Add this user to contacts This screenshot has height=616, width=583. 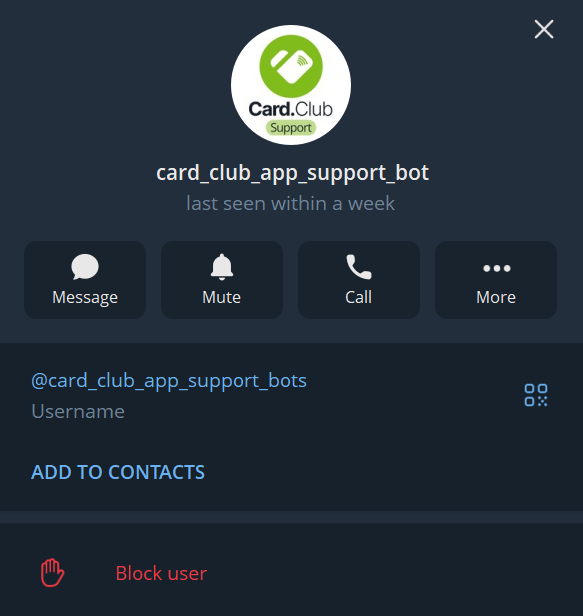(118, 472)
